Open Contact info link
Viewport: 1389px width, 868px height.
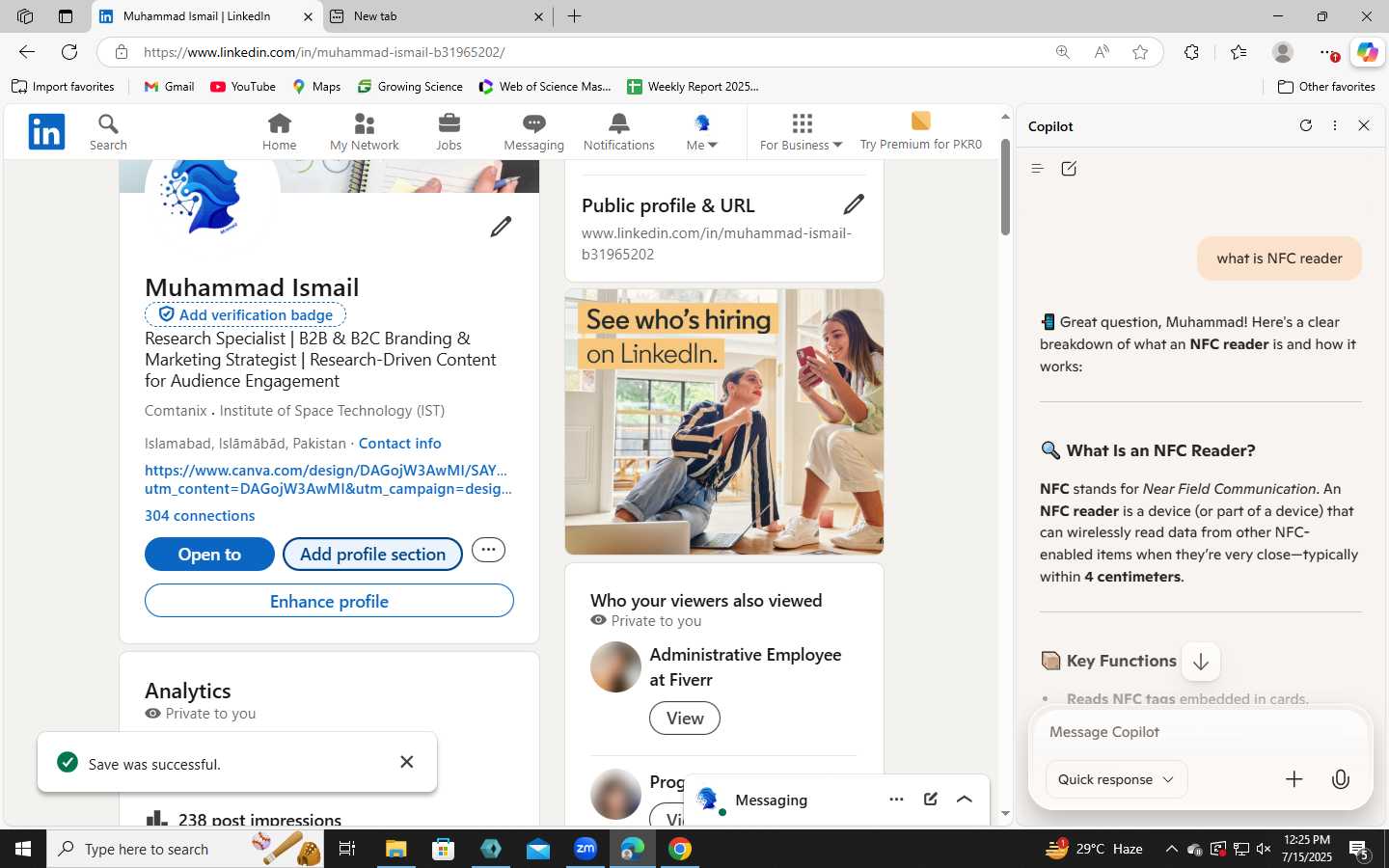[x=399, y=443]
